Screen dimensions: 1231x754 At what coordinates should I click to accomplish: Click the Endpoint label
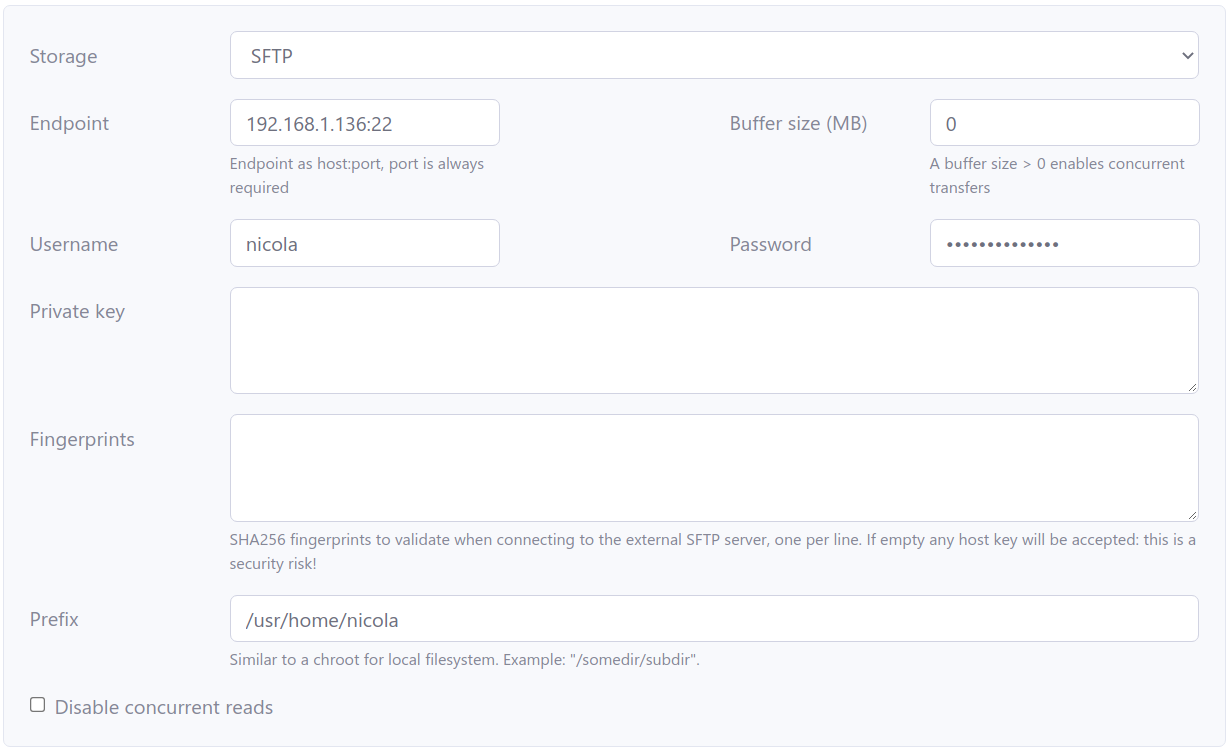69,122
